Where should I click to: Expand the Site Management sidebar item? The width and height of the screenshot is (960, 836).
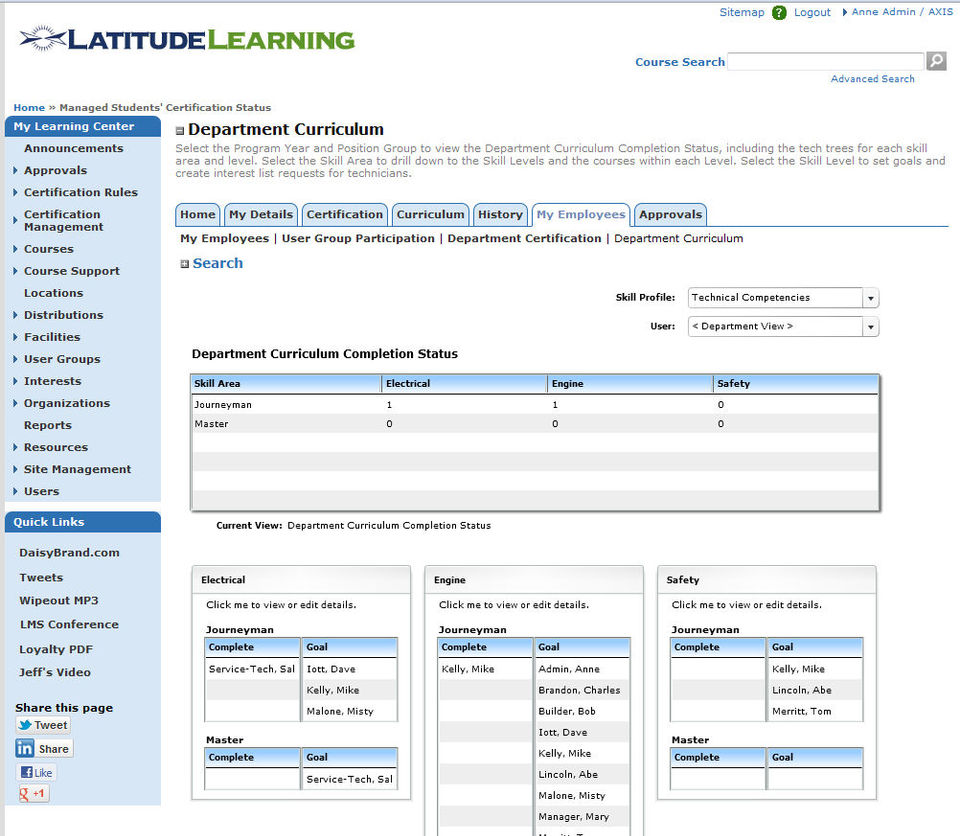coord(77,469)
